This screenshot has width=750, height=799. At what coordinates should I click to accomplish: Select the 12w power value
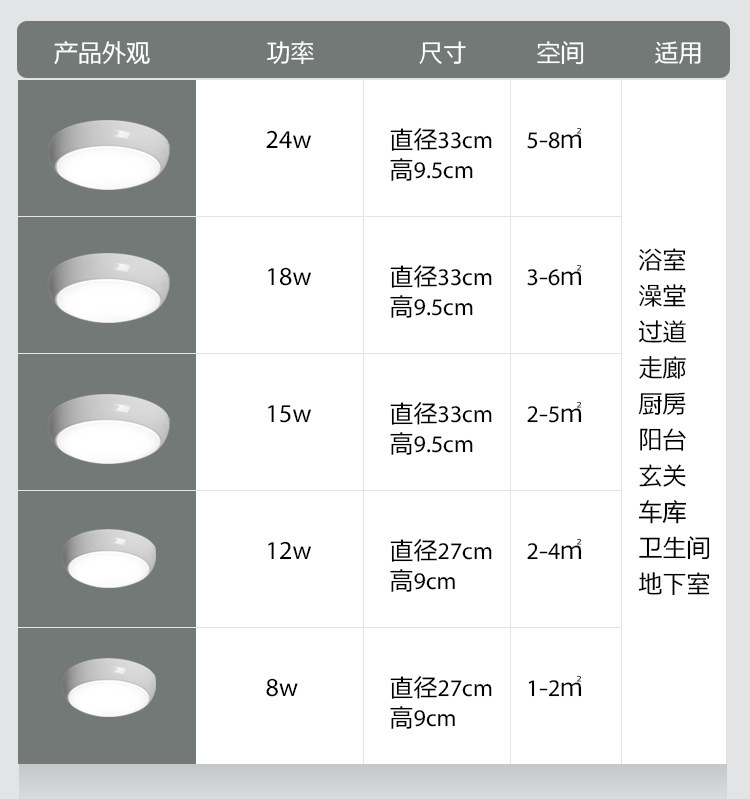(288, 551)
